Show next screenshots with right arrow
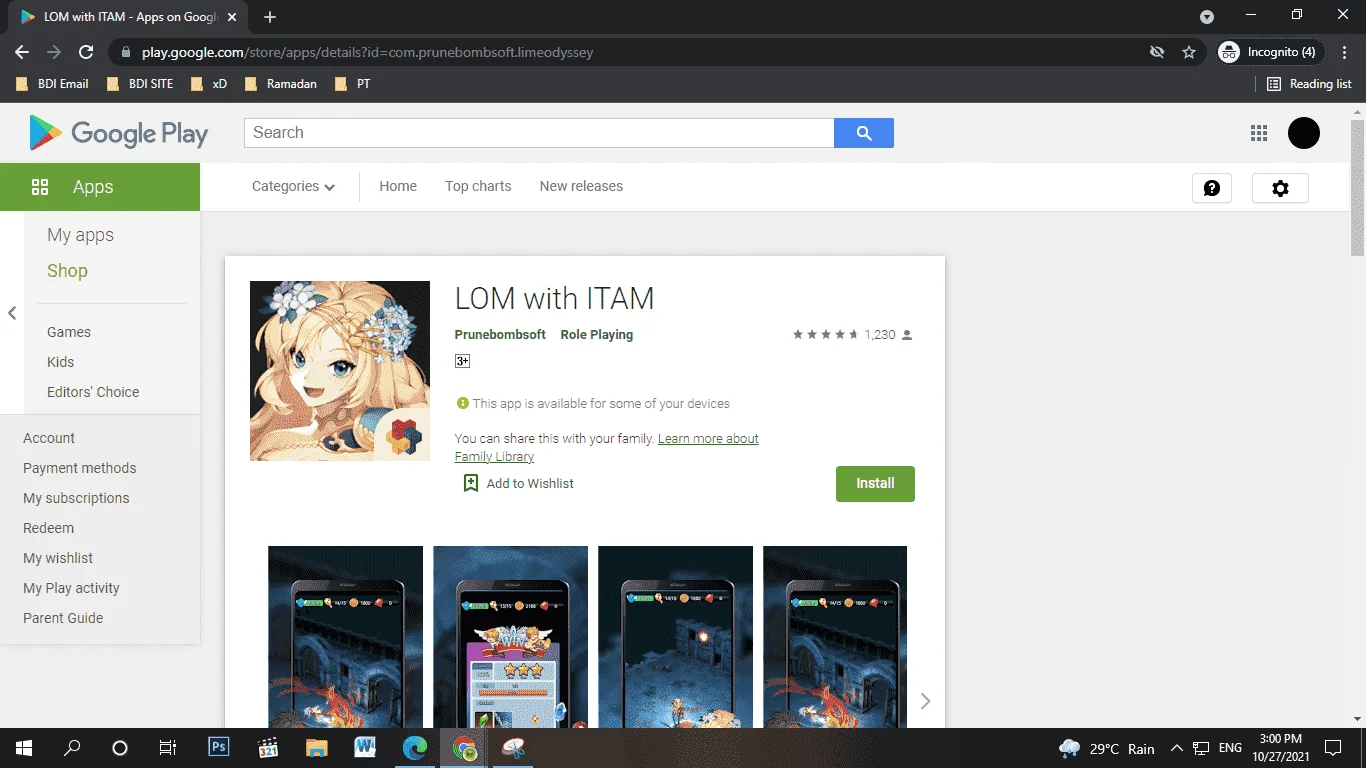The width and height of the screenshot is (1366, 768). click(x=925, y=700)
